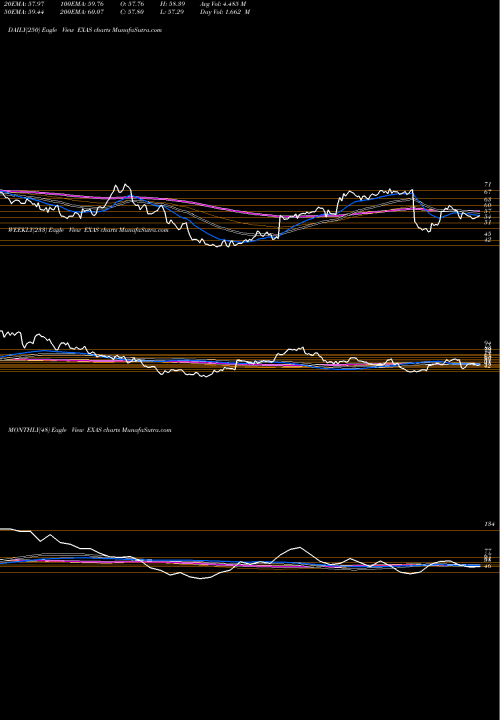Click the 200EMA: 69.07 value
Image resolution: width=500 pixels, height=720 pixels.
click(82, 12)
